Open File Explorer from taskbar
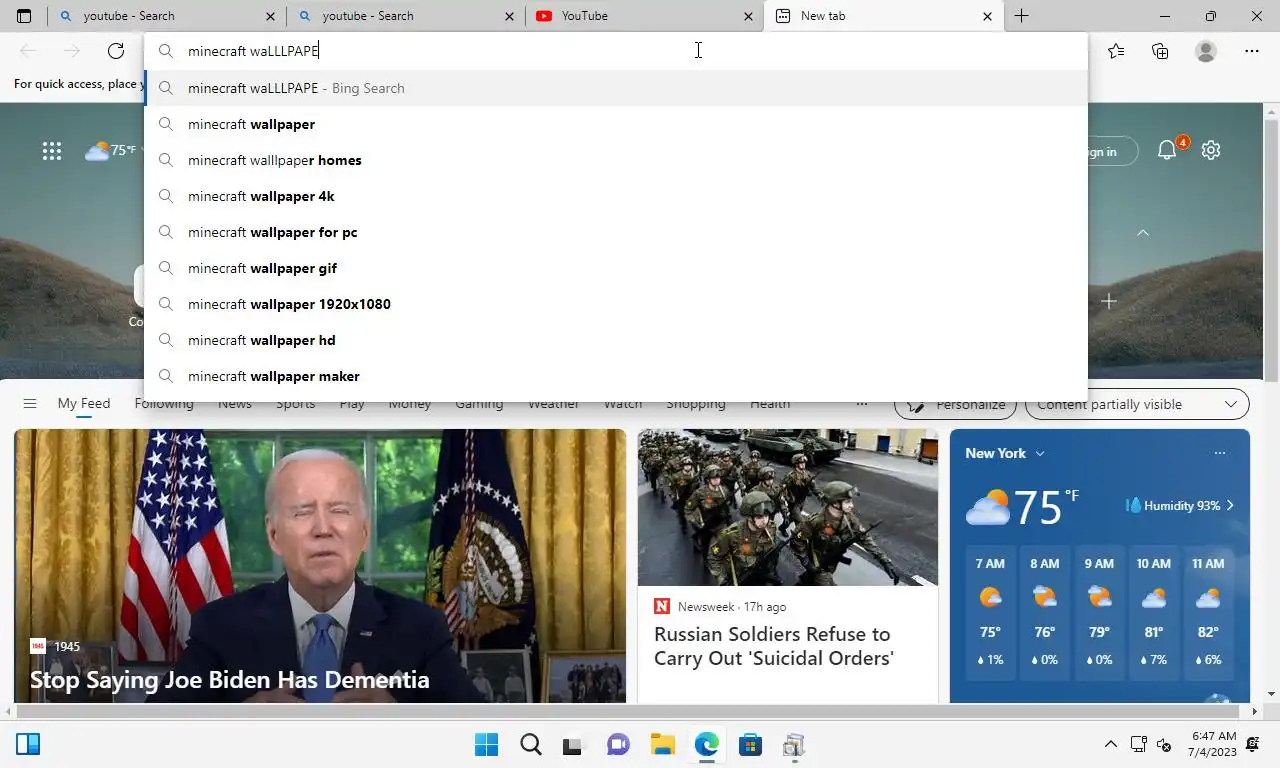The height and width of the screenshot is (768, 1280). click(x=662, y=745)
